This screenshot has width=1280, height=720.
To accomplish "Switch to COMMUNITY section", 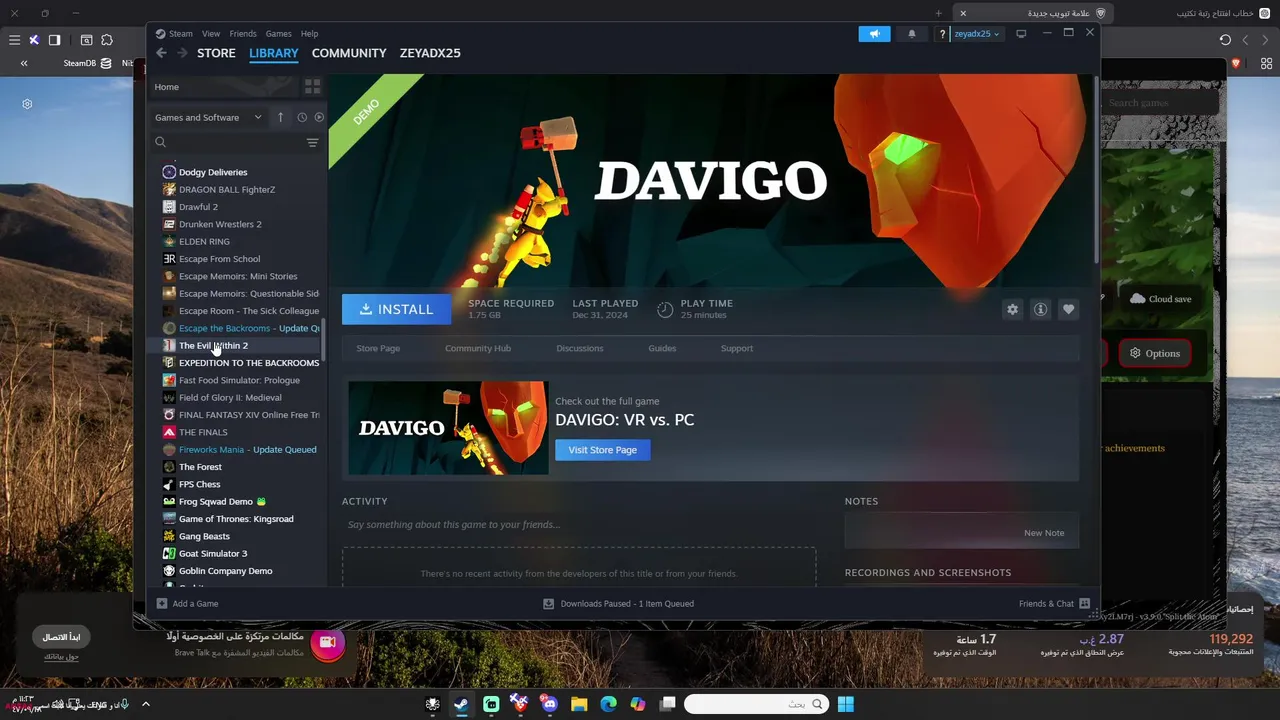I will coord(349,53).
